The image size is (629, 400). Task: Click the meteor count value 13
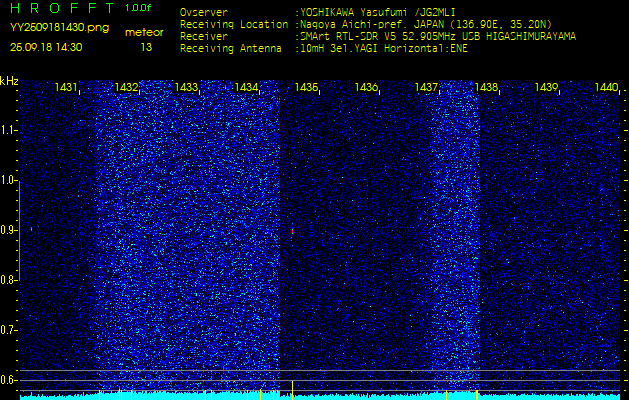pos(146,47)
